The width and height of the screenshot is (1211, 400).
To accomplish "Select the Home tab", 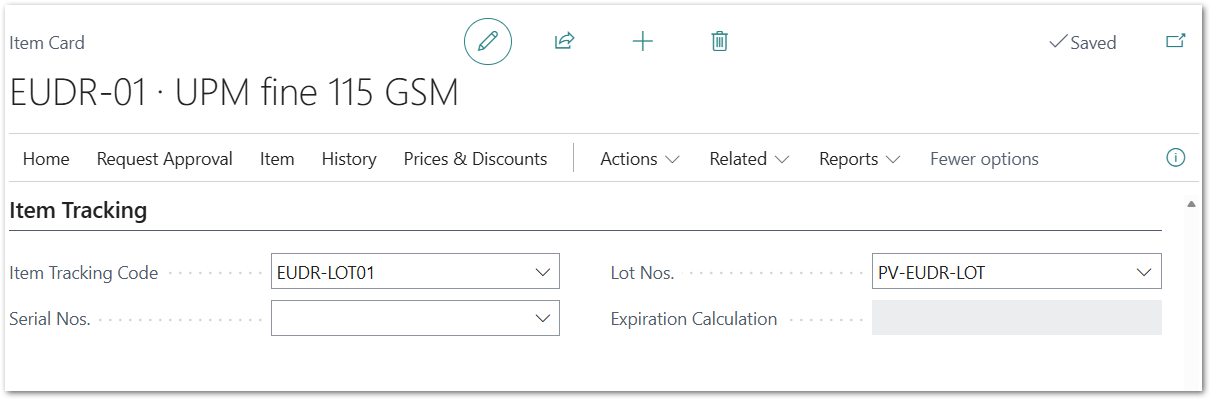I will (x=46, y=159).
